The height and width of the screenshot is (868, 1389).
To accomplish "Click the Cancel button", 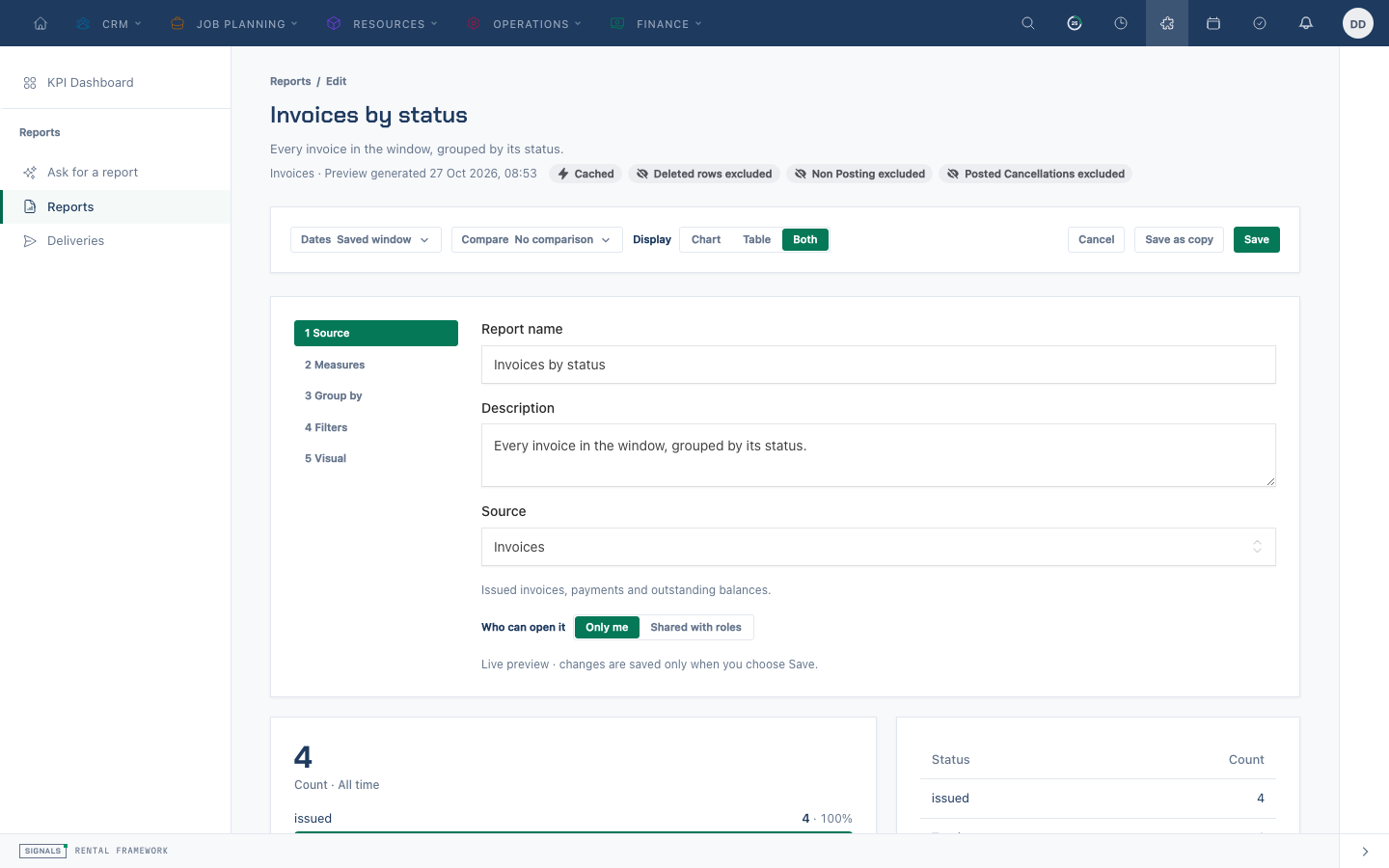I will click(x=1096, y=239).
